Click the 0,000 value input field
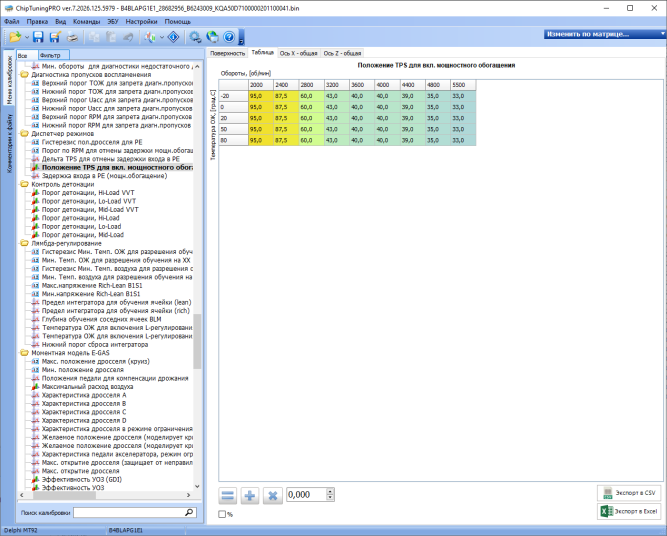 tap(306, 494)
